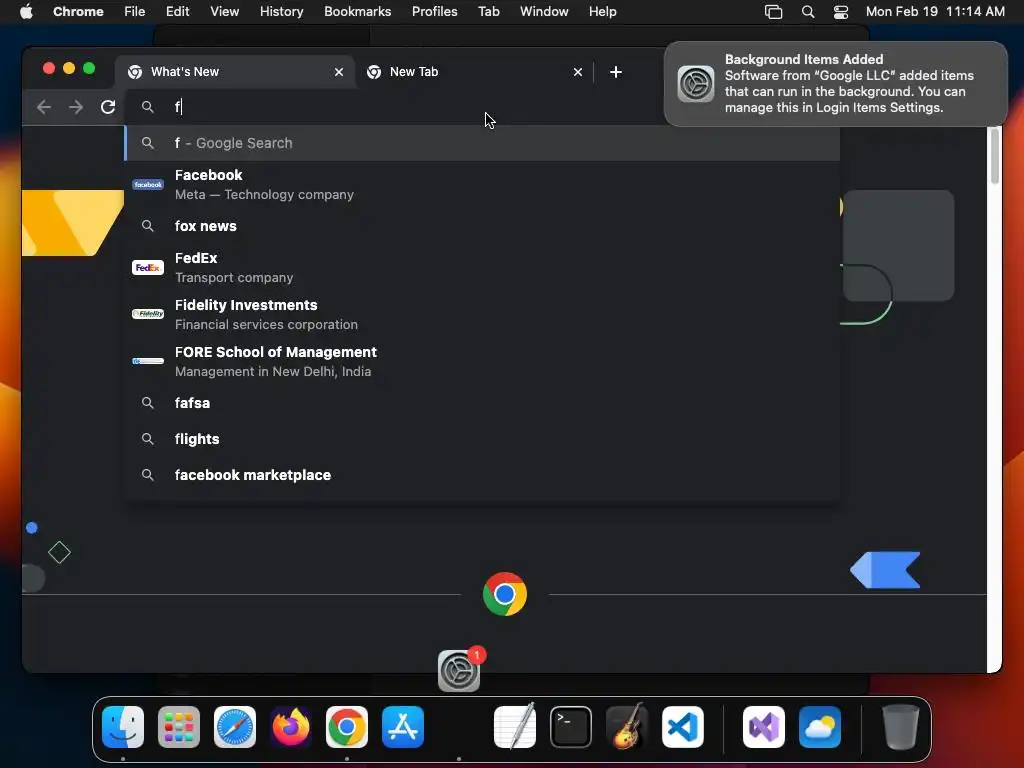Close the What's New tab
This screenshot has width=1024, height=768.
[339, 72]
